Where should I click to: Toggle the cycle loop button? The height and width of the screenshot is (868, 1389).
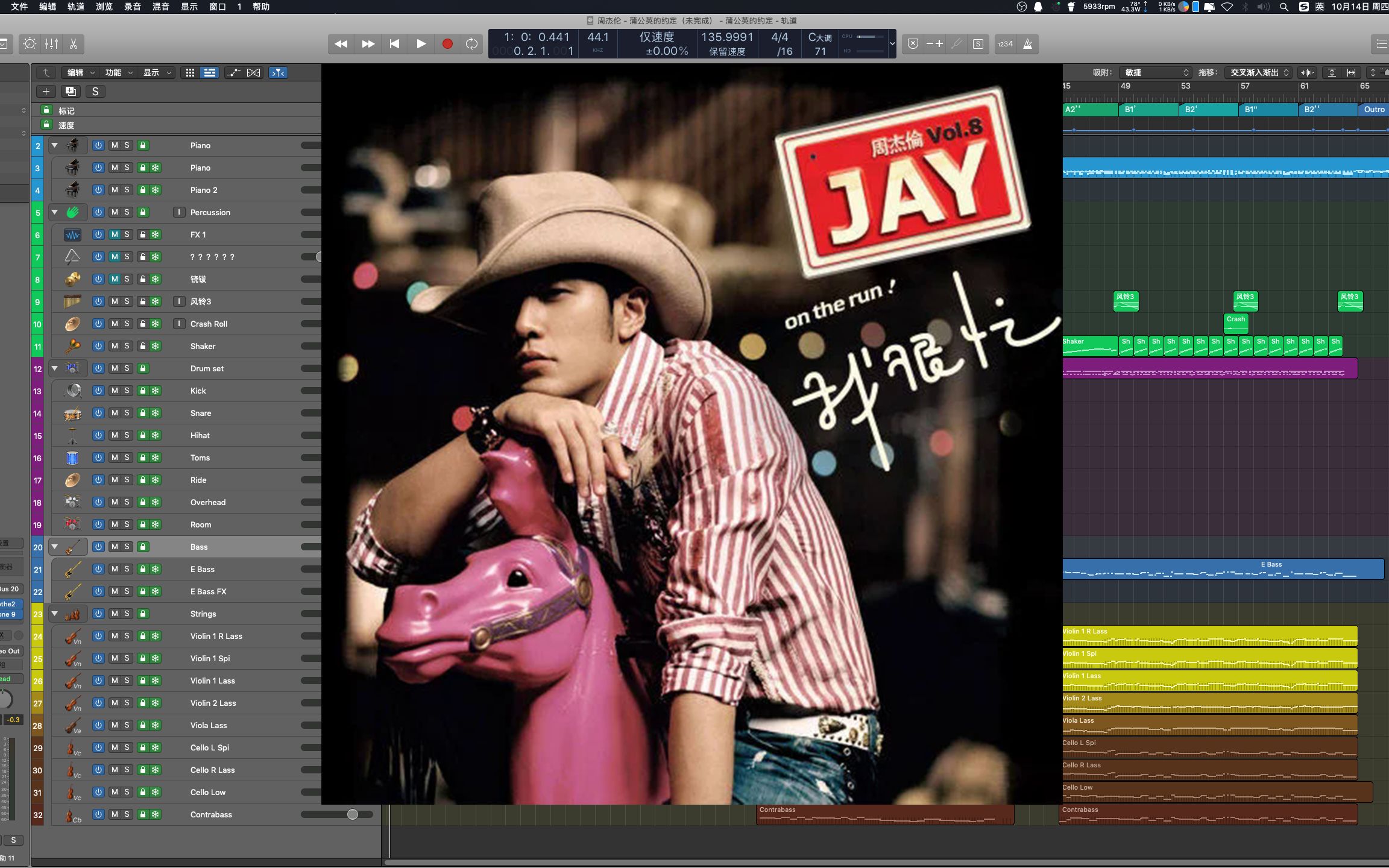472,44
